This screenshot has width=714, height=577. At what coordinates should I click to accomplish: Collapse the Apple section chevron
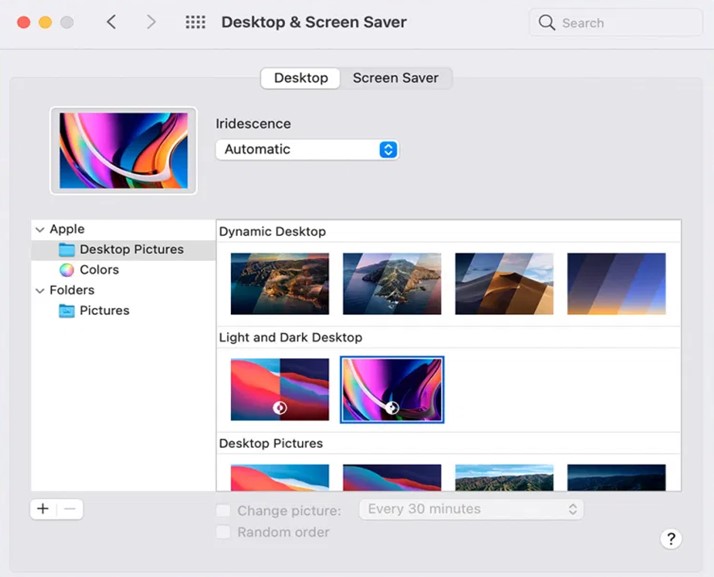point(40,230)
